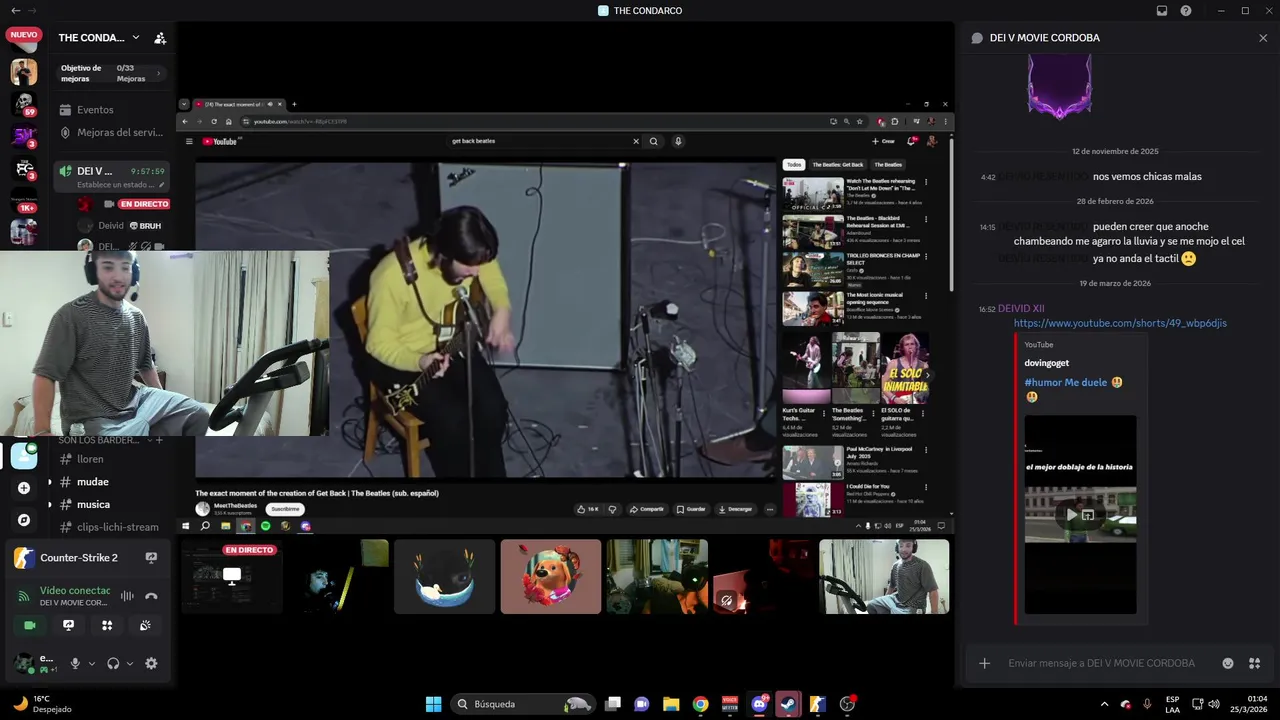Select the EN DIRECTO stream tile
The height and width of the screenshot is (720, 1280).
point(232,577)
